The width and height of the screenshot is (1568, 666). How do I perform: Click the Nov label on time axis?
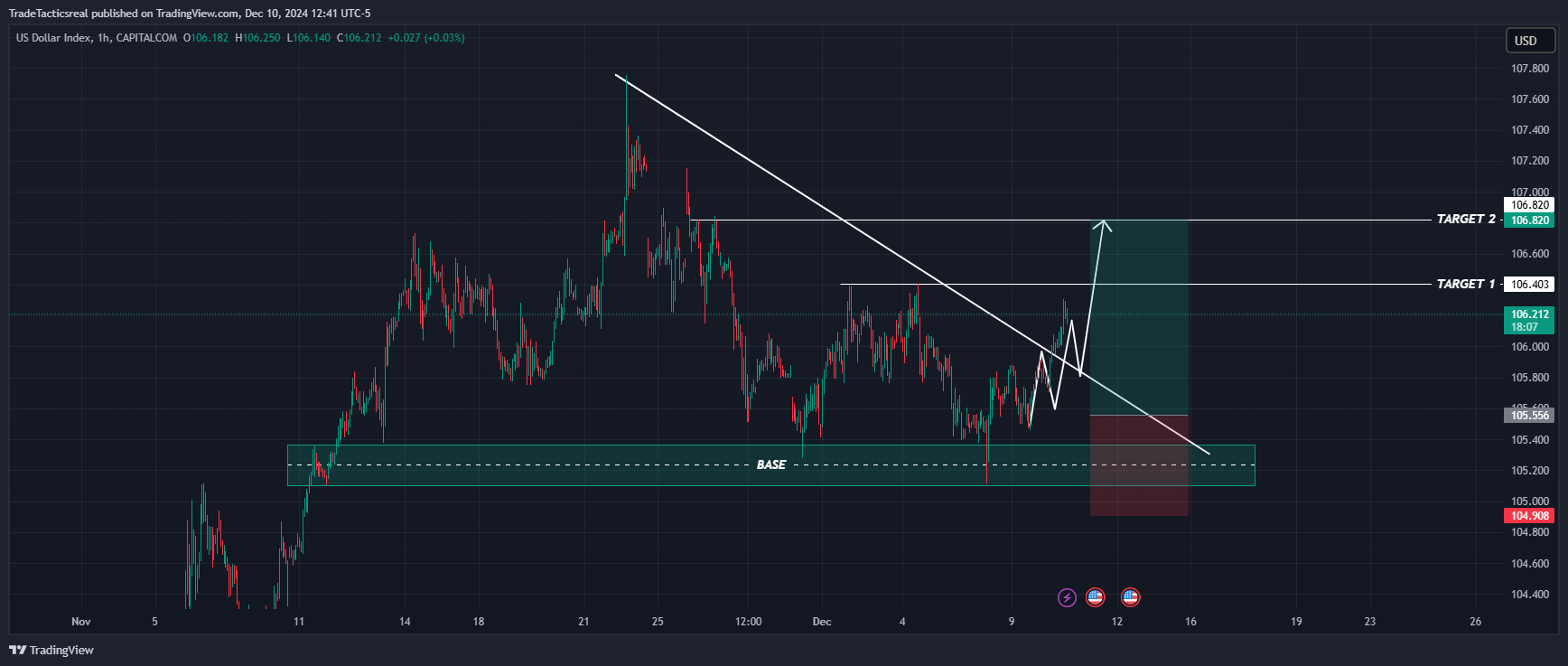pos(81,622)
